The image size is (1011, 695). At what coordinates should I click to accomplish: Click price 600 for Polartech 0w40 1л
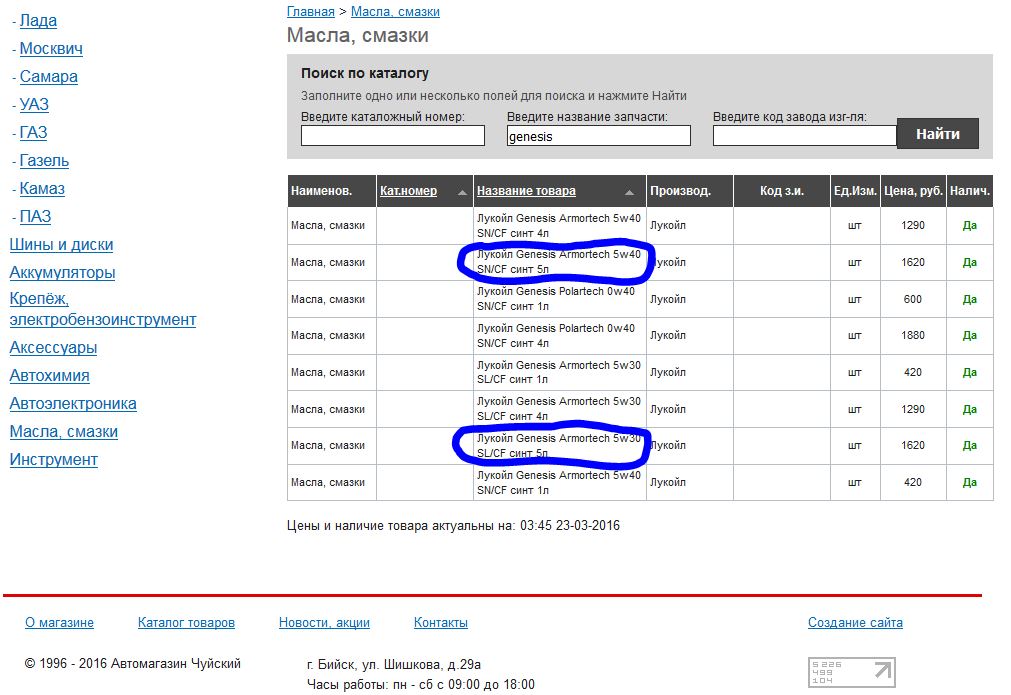tap(912, 299)
